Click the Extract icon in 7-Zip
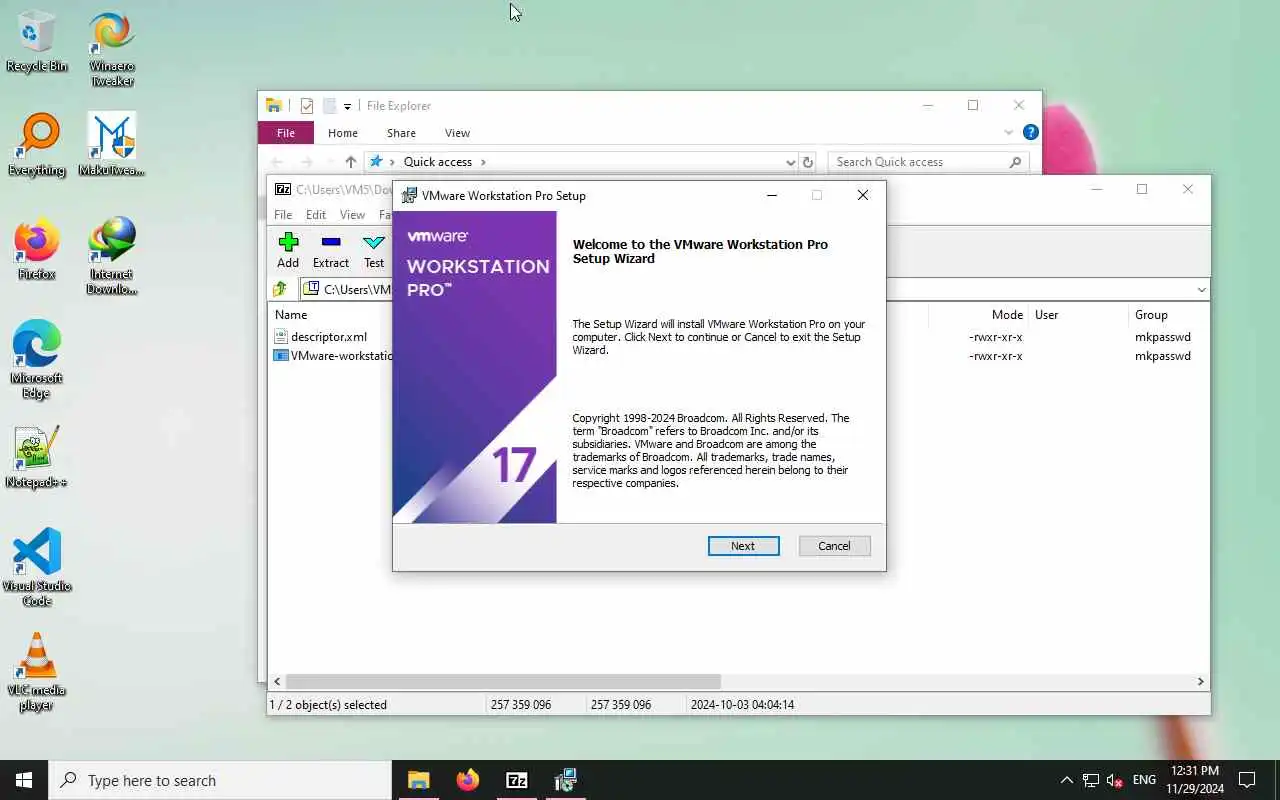Viewport: 1280px width, 800px height. point(331,250)
